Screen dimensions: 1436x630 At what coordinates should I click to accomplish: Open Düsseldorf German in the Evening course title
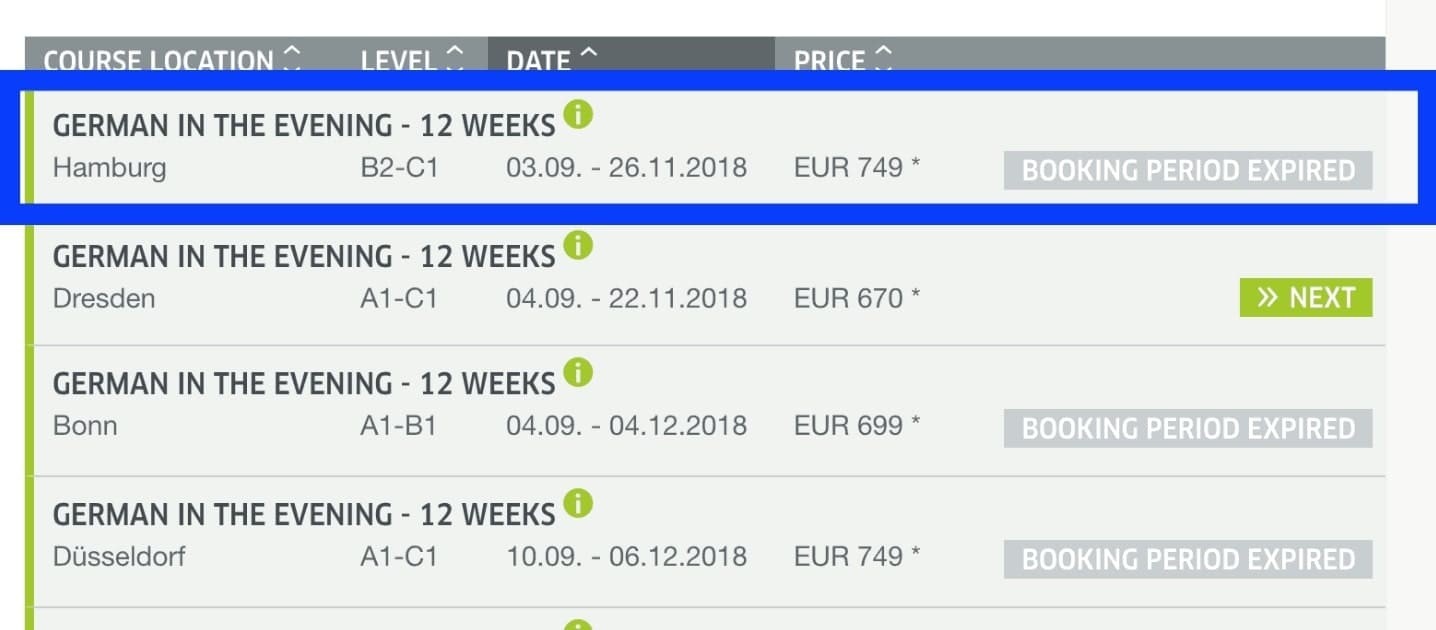coord(303,515)
